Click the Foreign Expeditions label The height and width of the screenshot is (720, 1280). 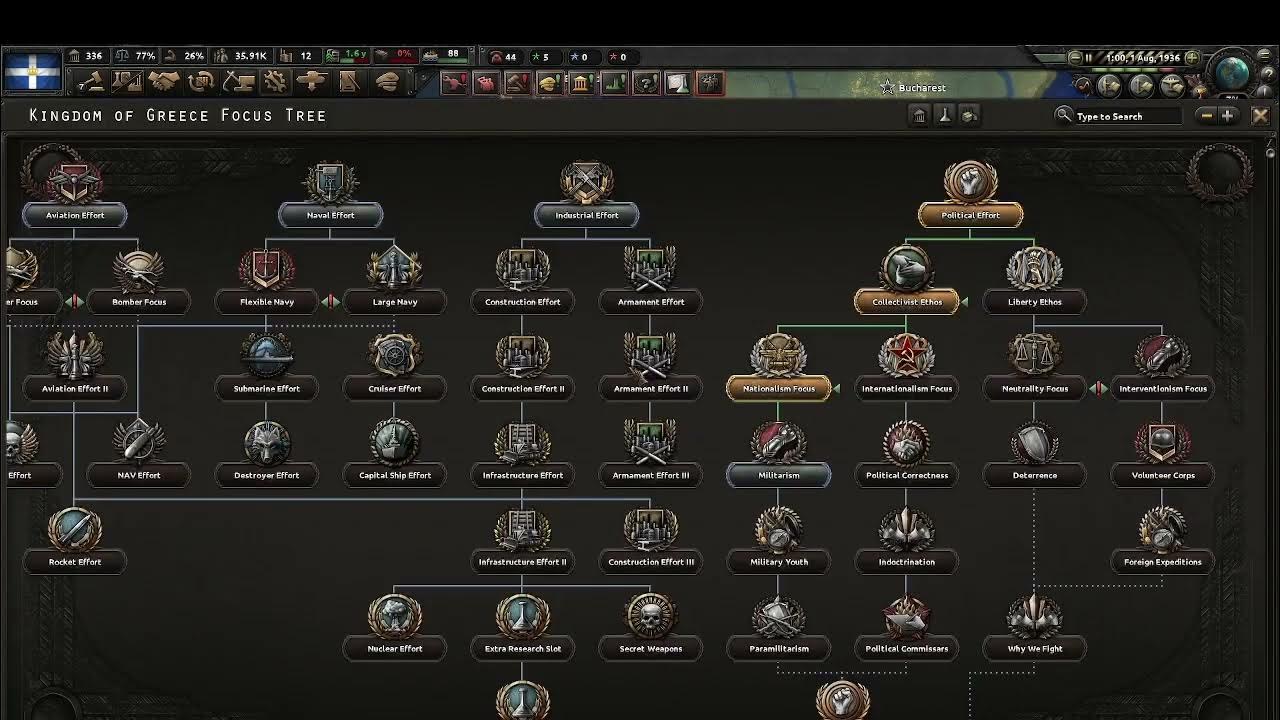coord(1162,562)
